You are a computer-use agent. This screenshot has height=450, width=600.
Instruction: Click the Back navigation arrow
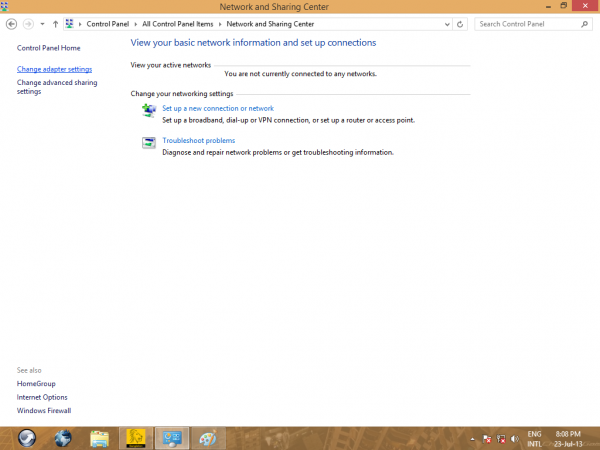coord(11,24)
